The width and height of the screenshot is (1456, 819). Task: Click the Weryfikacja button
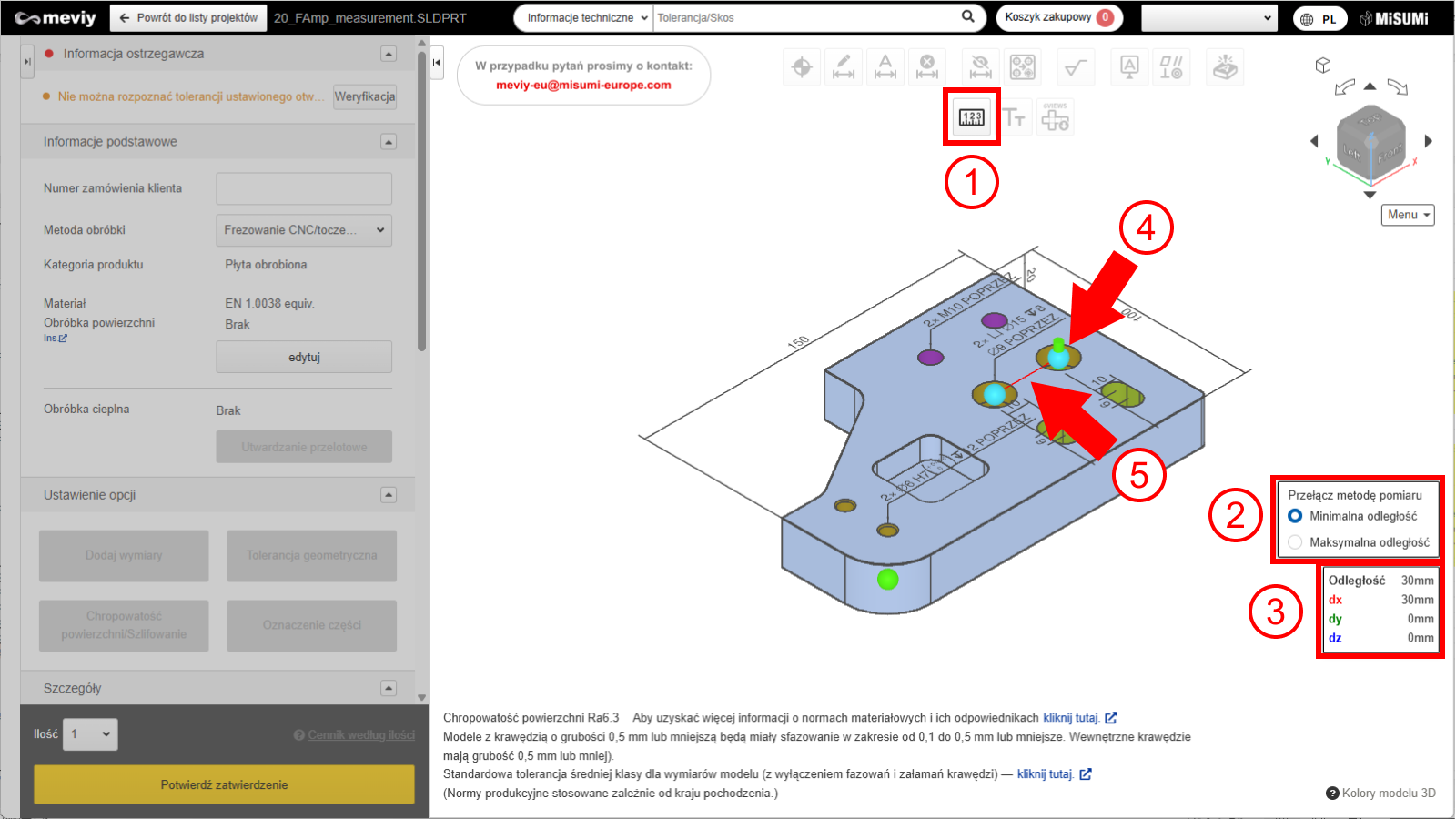(x=365, y=96)
